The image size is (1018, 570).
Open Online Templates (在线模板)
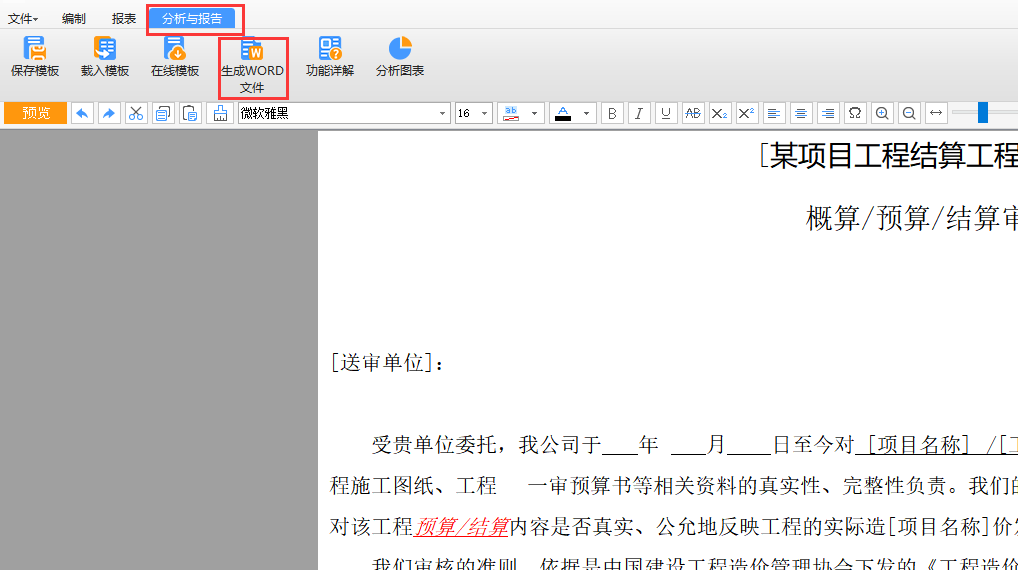[x=175, y=56]
